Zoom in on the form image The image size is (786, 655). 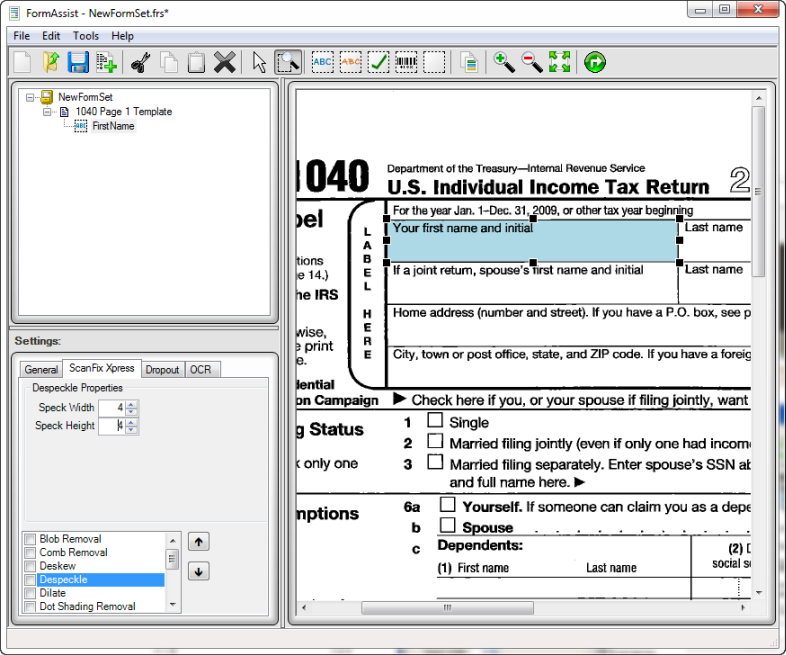pyautogui.click(x=504, y=63)
